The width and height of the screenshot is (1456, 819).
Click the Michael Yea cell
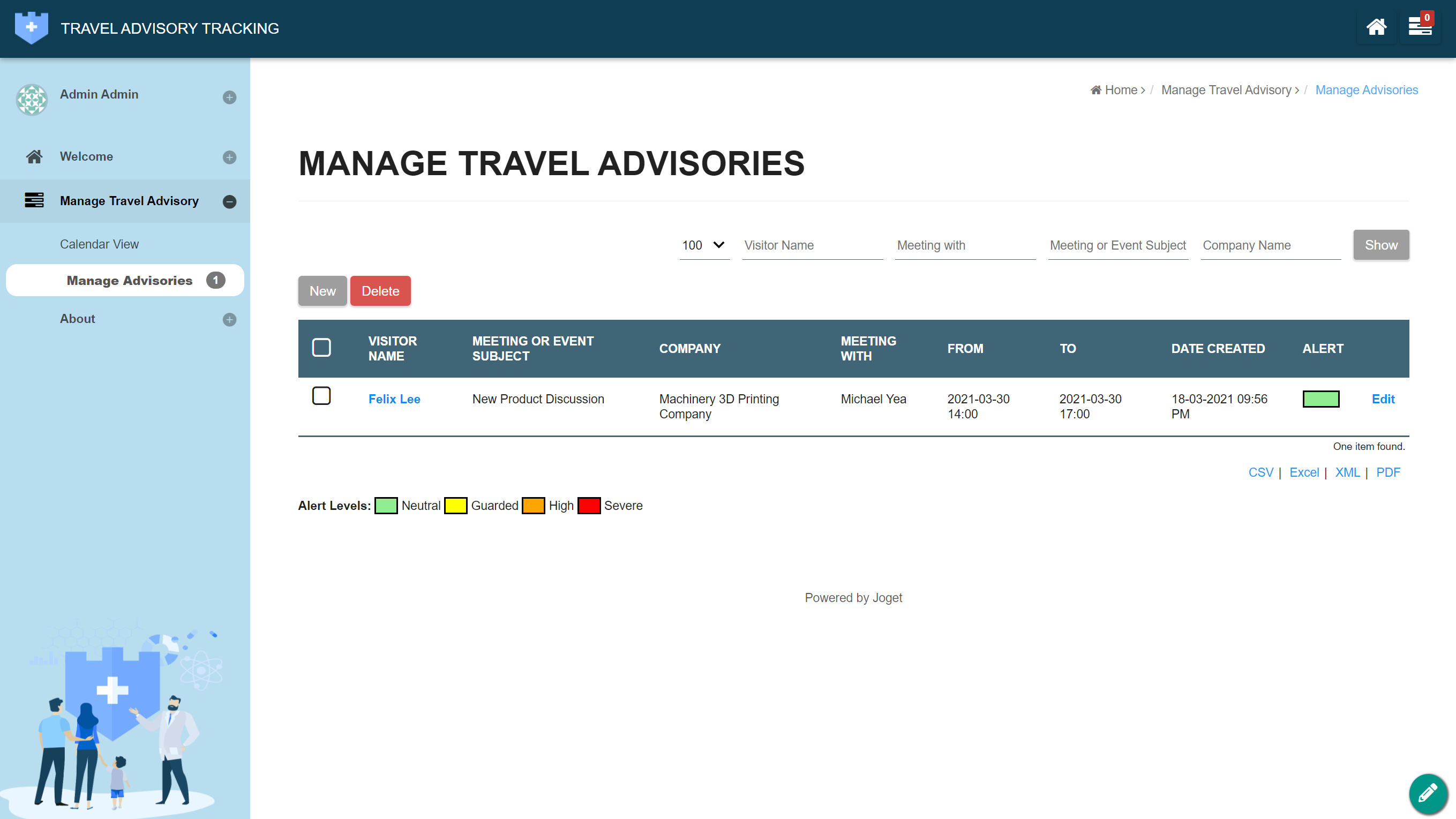pos(873,399)
